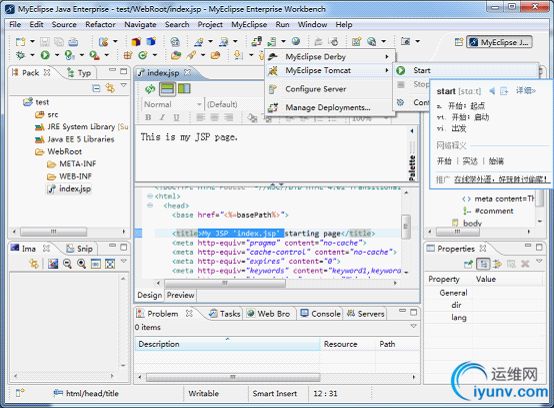Click the Run External Tools icon
The image size is (554, 408).
pos(94,55)
